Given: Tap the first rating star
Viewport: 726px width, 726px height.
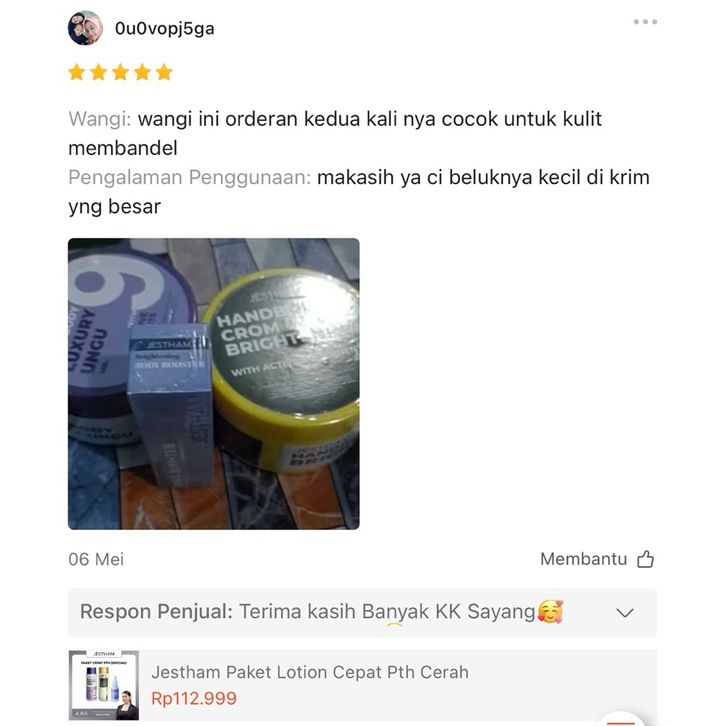Looking at the screenshot, I should [x=76, y=72].
